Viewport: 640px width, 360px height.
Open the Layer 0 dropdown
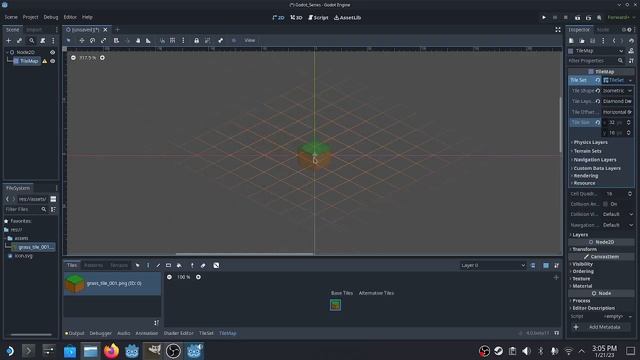pos(493,266)
